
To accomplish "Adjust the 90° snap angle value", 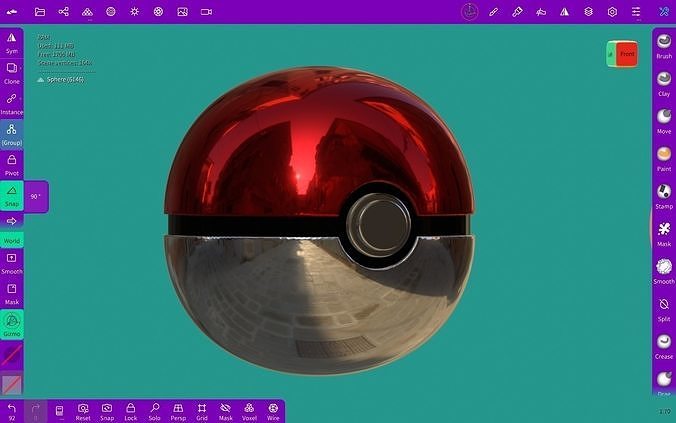I will (x=36, y=197).
